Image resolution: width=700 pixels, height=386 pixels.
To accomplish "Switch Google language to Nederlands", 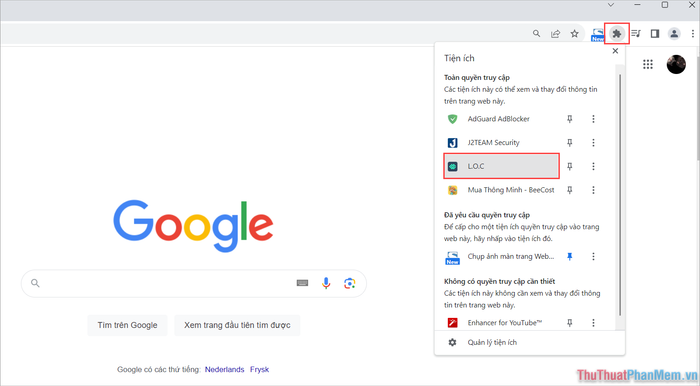I will click(x=225, y=369).
